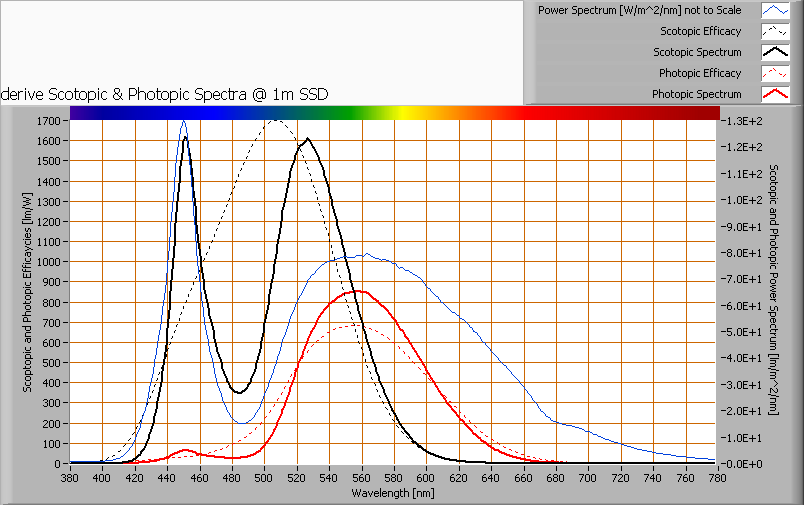Click the -0.0E+0 right axis minimum value

point(742,464)
